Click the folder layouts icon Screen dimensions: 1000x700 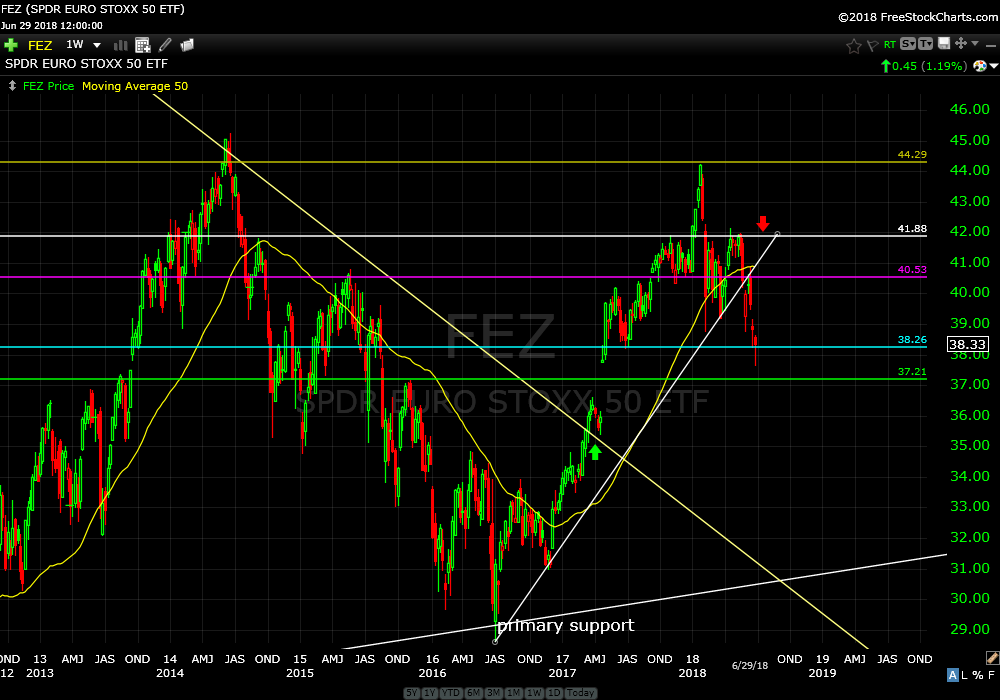pyautogui.click(x=187, y=45)
